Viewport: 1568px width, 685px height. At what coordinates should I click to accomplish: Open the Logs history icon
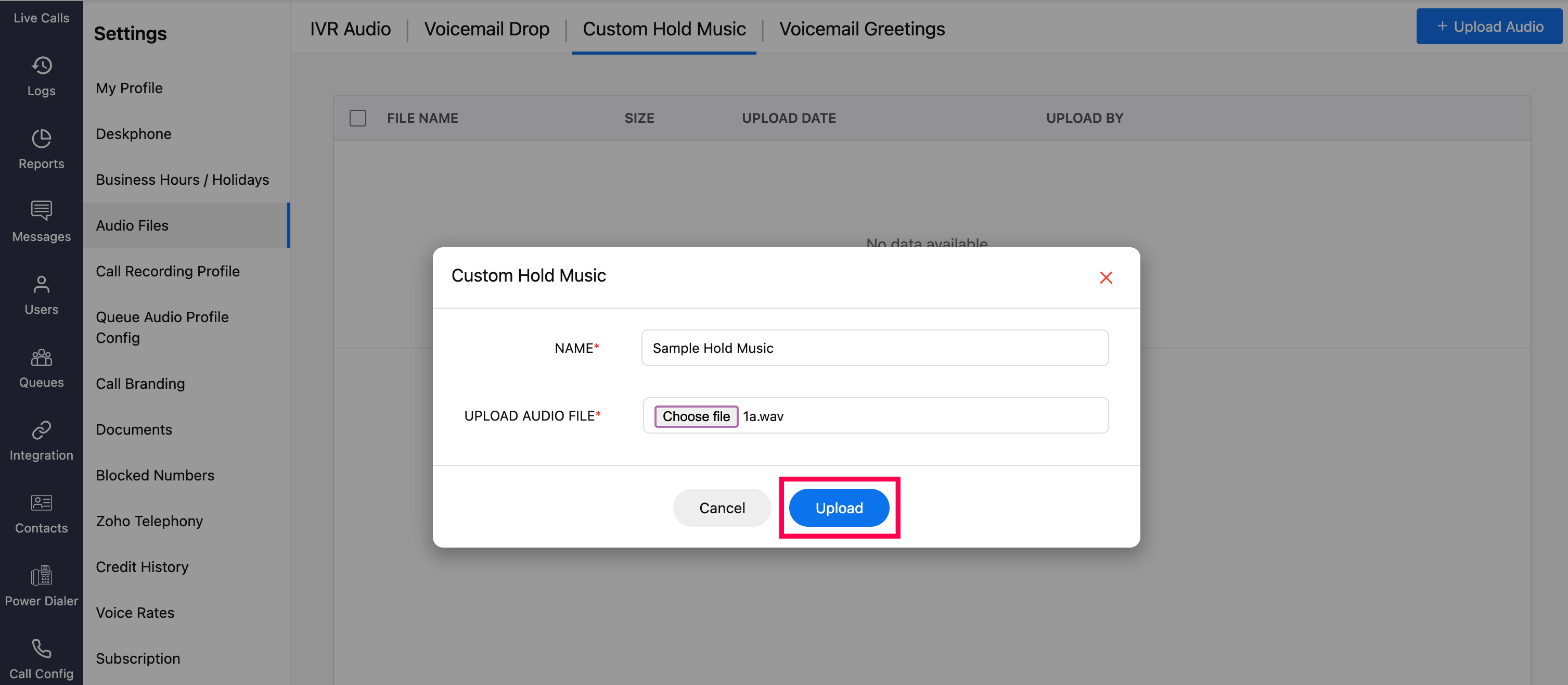click(42, 66)
